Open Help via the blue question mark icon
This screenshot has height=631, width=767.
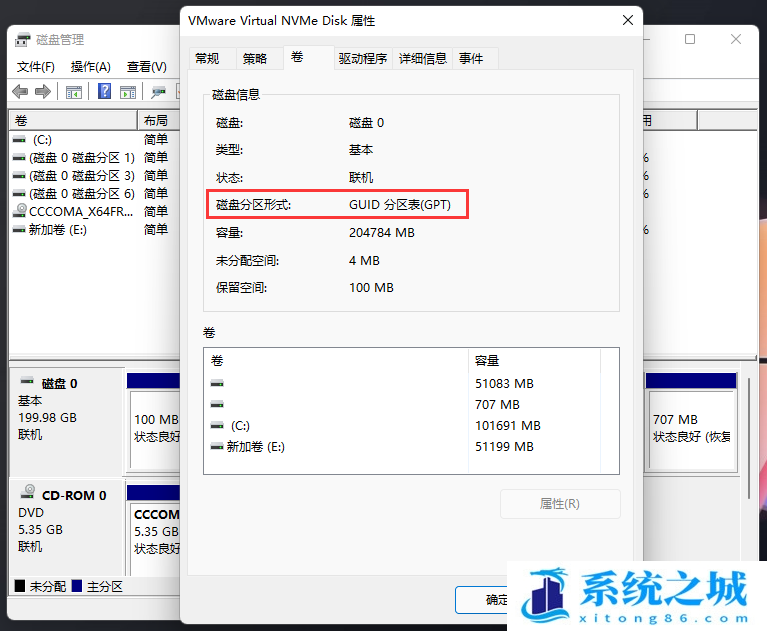coord(104,91)
